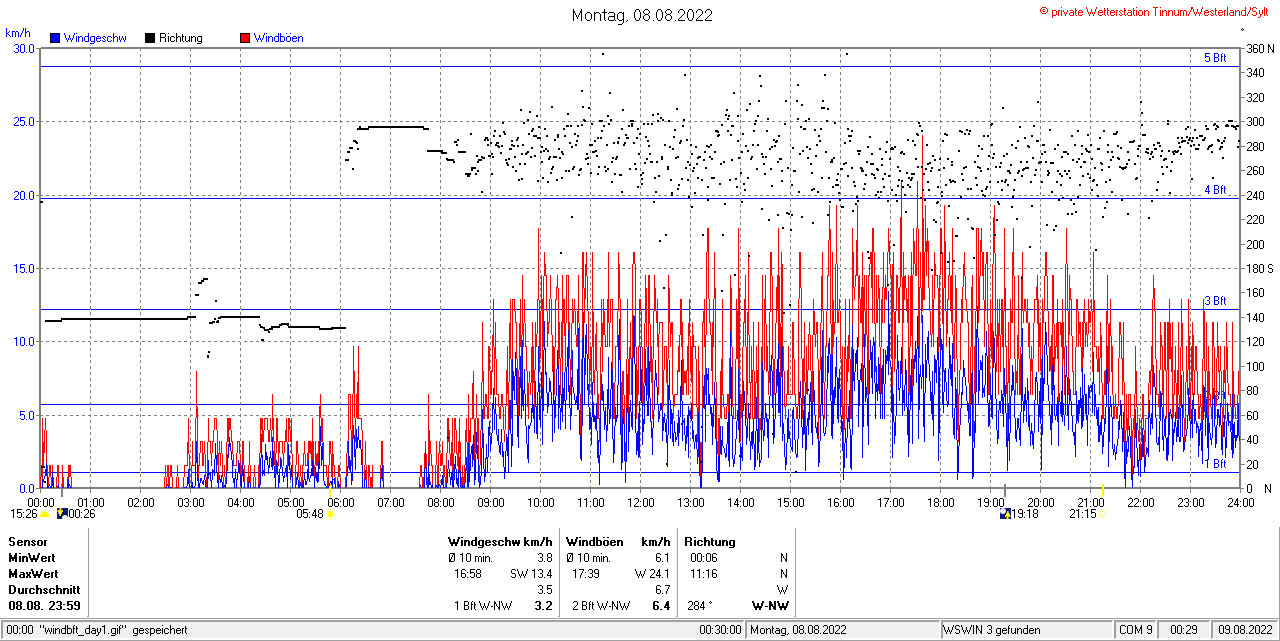Select the Windgeschw legend label
Viewport: 1280px width, 641px height.
pos(95,38)
